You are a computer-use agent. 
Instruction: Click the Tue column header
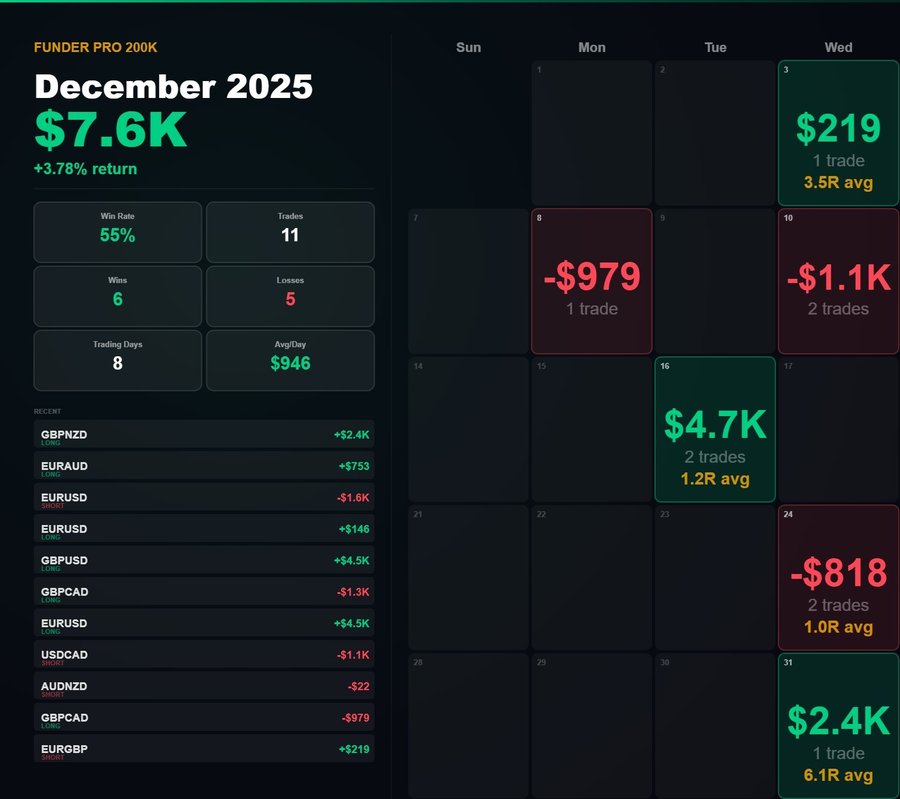(715, 48)
